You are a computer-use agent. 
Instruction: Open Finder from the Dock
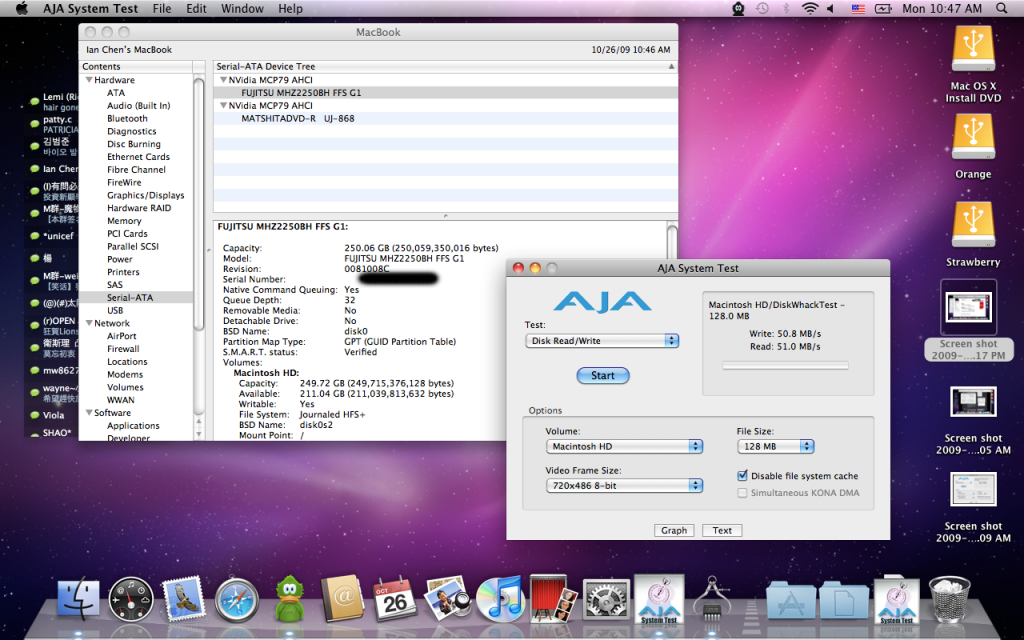(x=78, y=599)
